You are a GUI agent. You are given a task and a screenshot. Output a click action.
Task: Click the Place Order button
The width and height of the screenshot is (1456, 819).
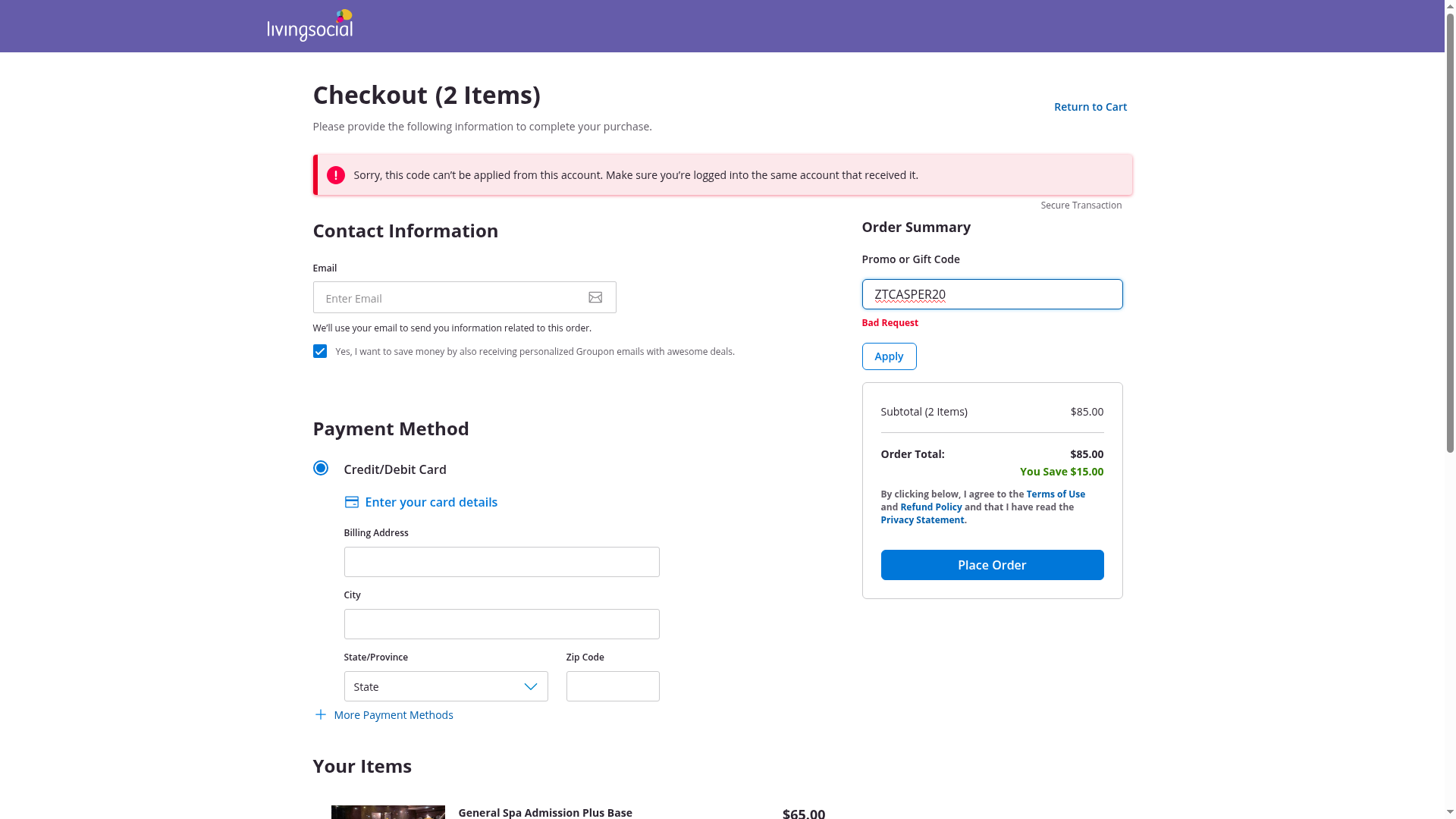[x=992, y=565]
